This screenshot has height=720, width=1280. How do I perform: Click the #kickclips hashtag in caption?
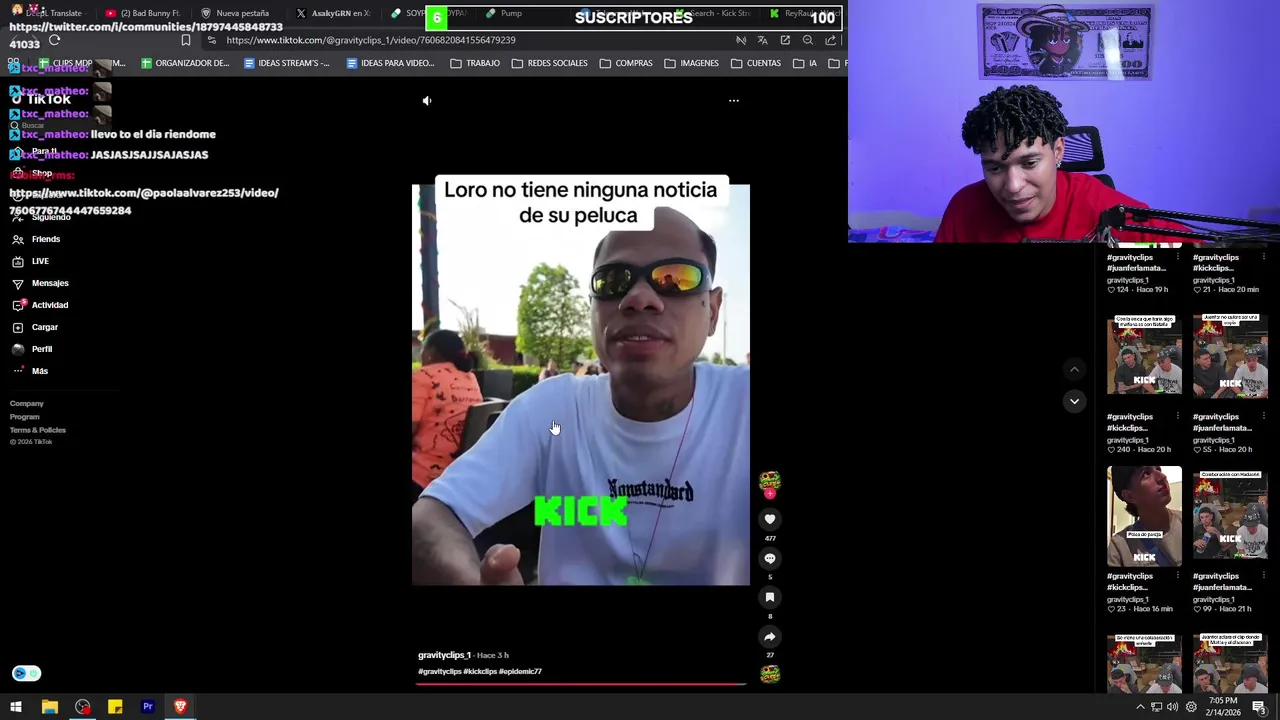click(480, 672)
